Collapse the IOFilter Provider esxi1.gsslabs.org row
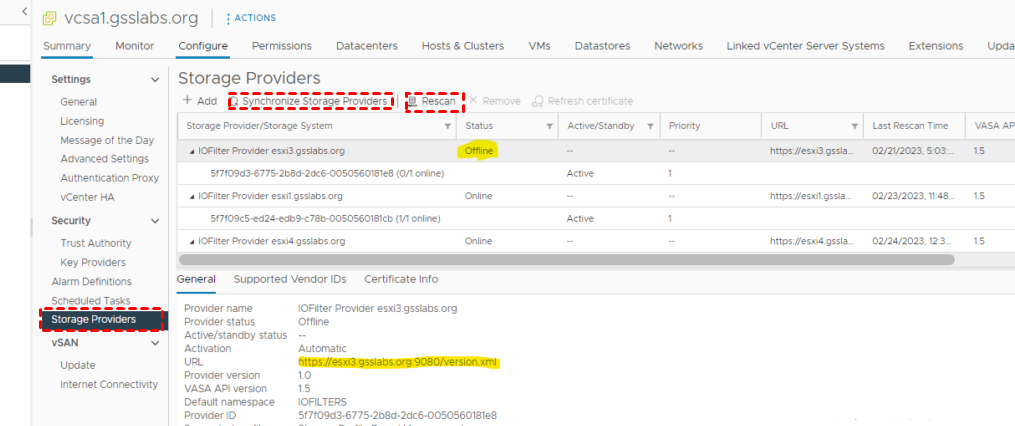This screenshot has height=426, width=1015. 192,196
